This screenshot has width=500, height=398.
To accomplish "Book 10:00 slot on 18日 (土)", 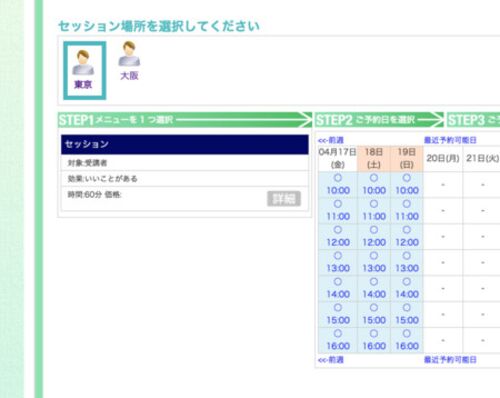I will [374, 185].
